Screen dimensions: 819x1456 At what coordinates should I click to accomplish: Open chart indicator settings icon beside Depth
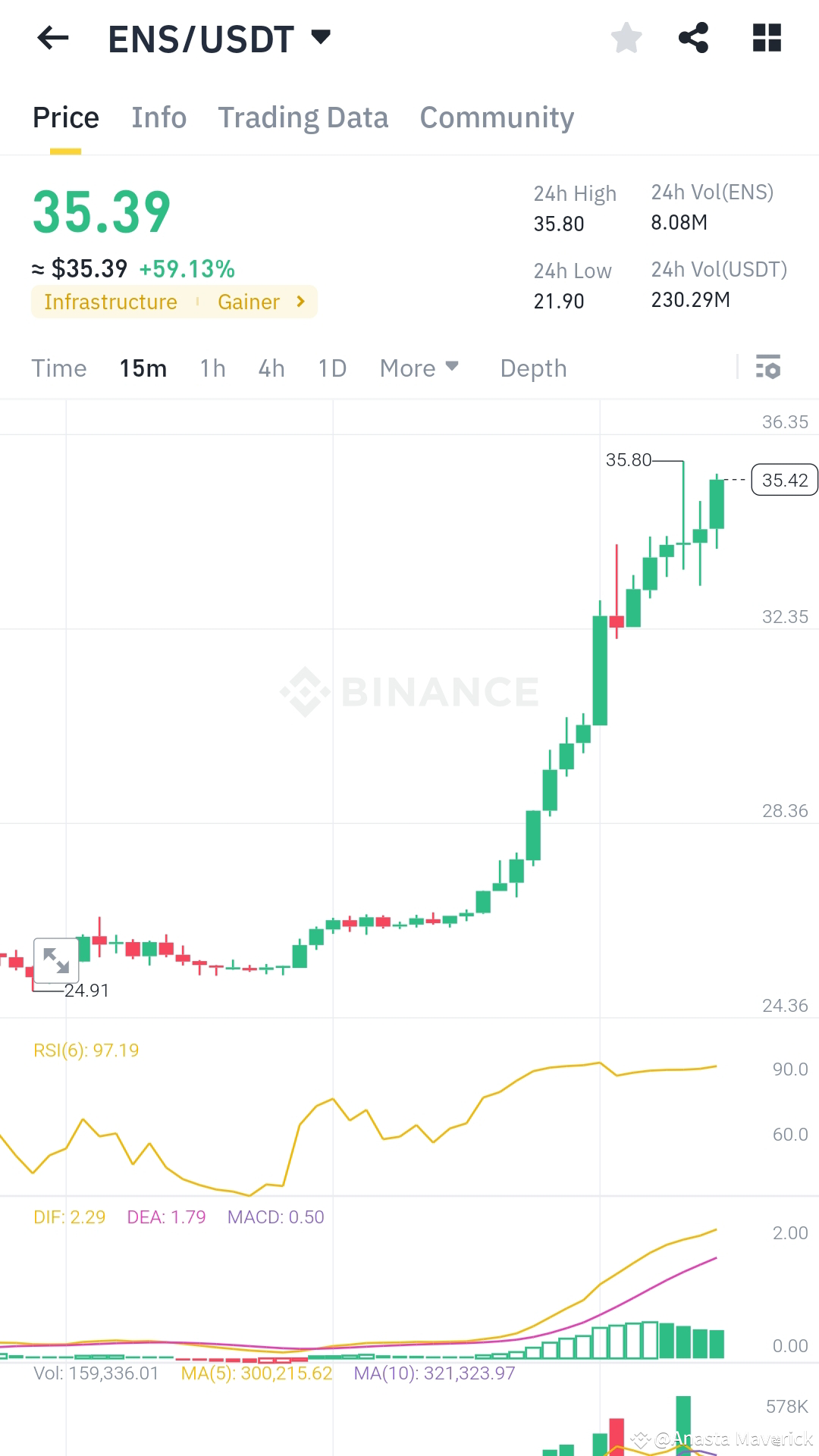[x=769, y=368]
